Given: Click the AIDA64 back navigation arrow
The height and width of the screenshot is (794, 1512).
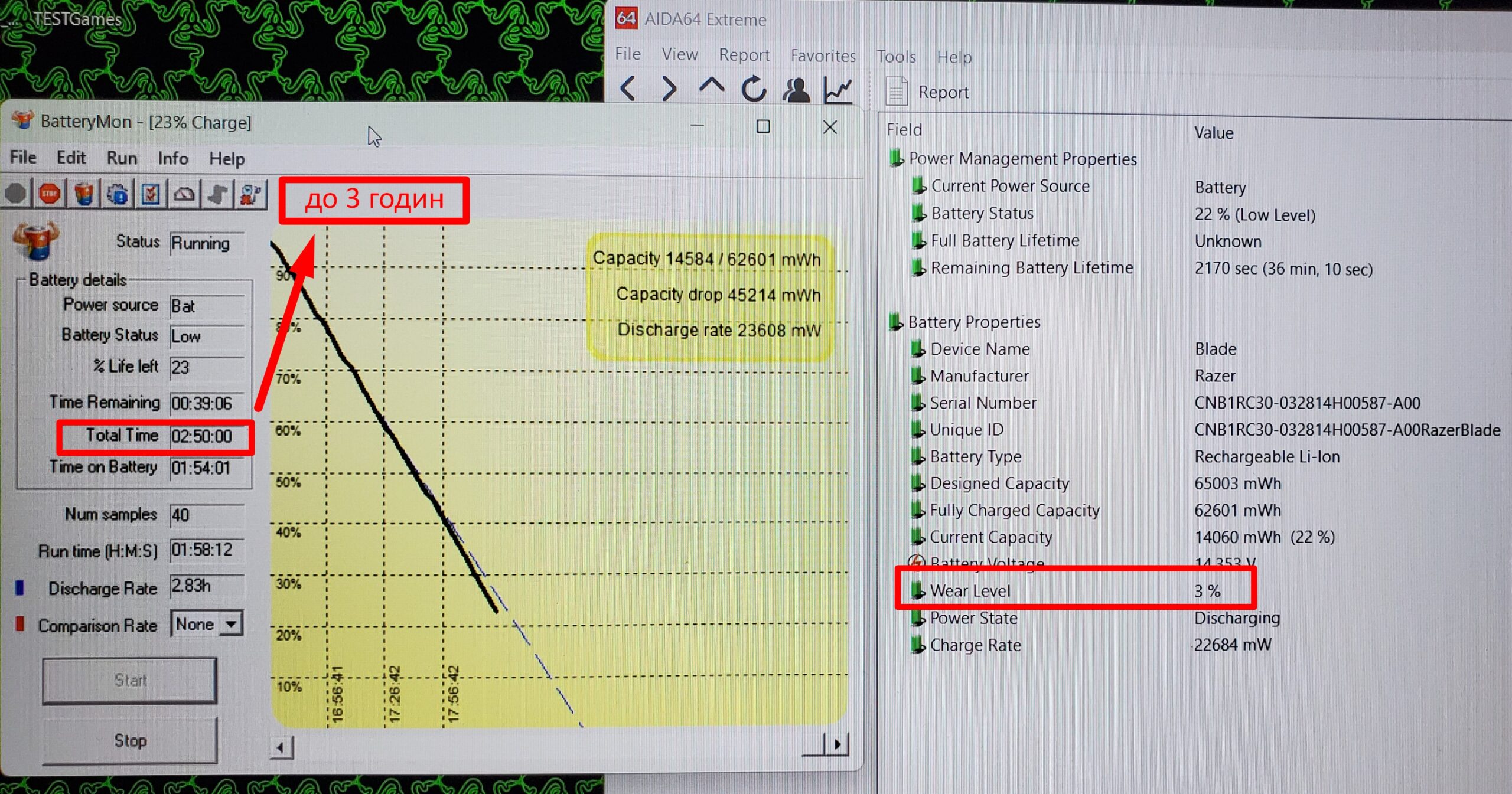Looking at the screenshot, I should (628, 90).
